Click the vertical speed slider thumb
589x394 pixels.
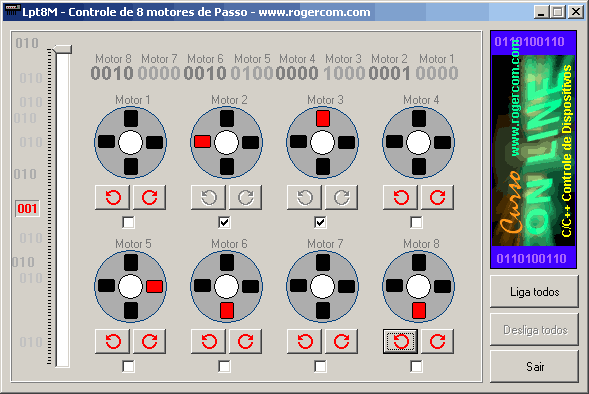tap(62, 49)
